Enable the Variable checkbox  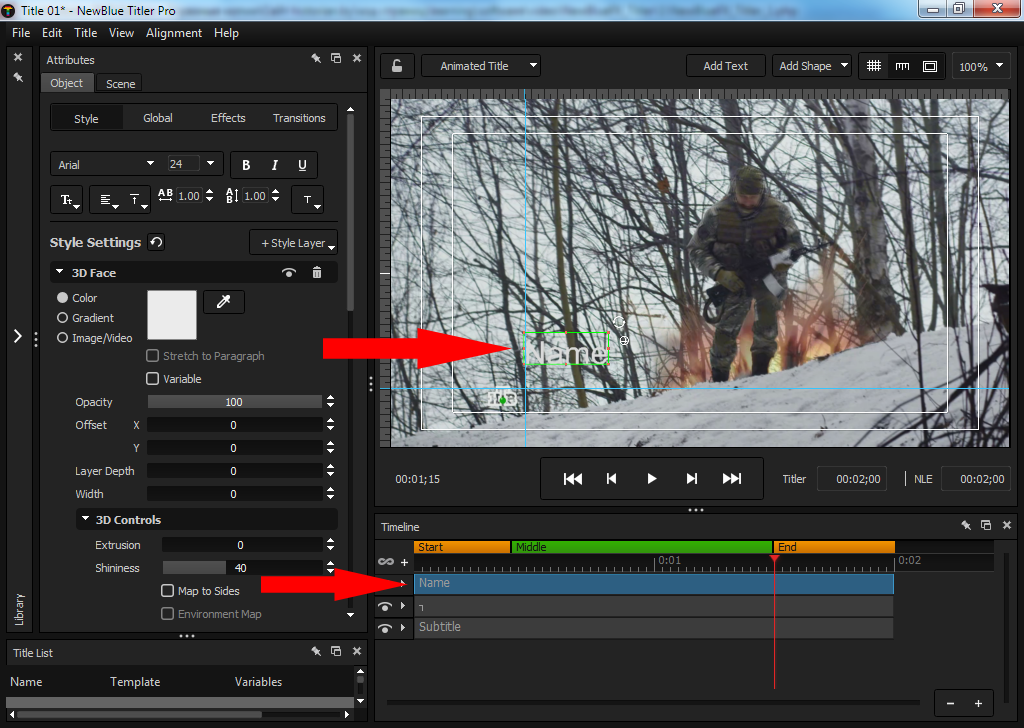pyautogui.click(x=153, y=379)
